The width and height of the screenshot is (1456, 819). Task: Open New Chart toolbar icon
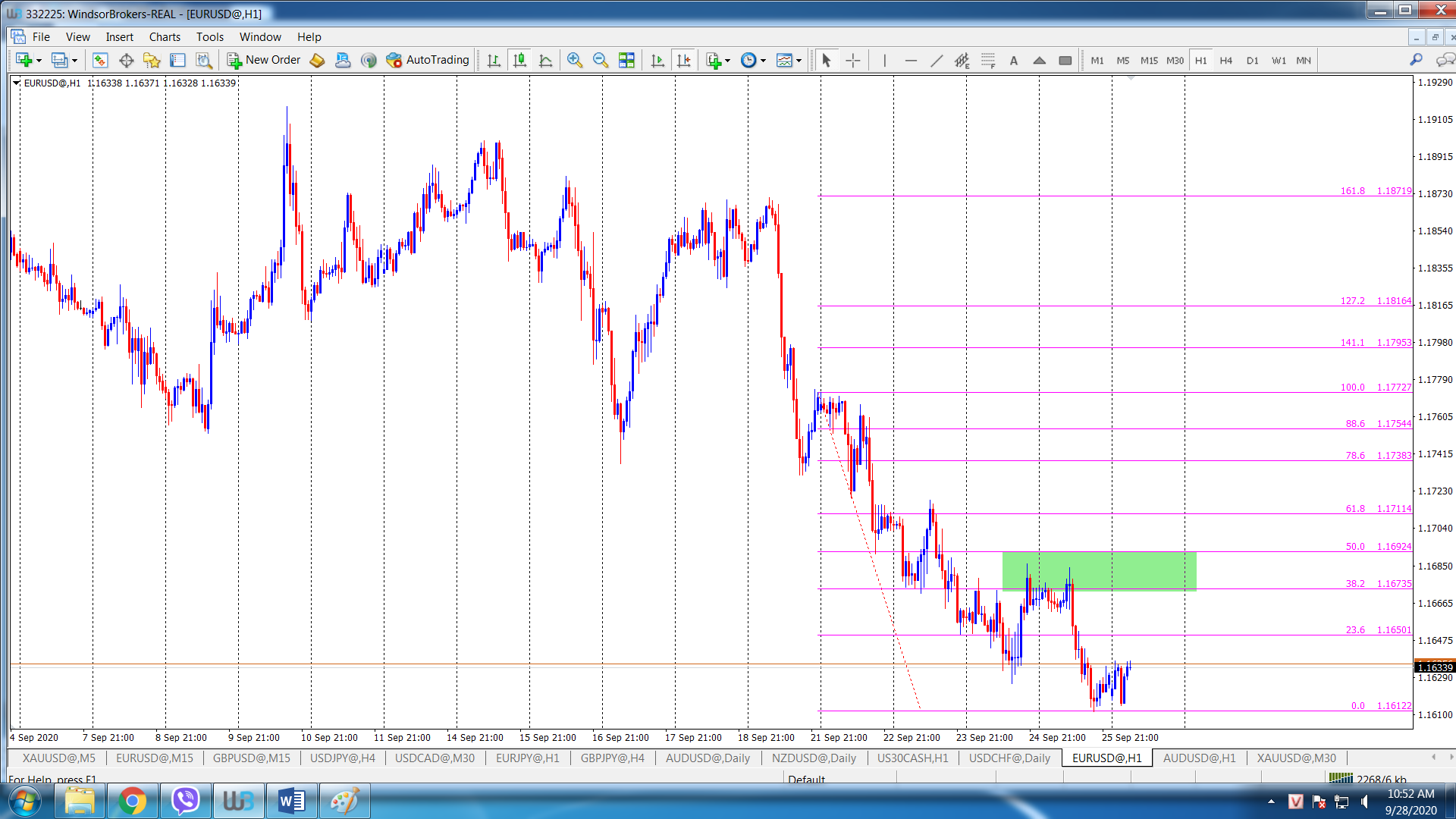[24, 60]
